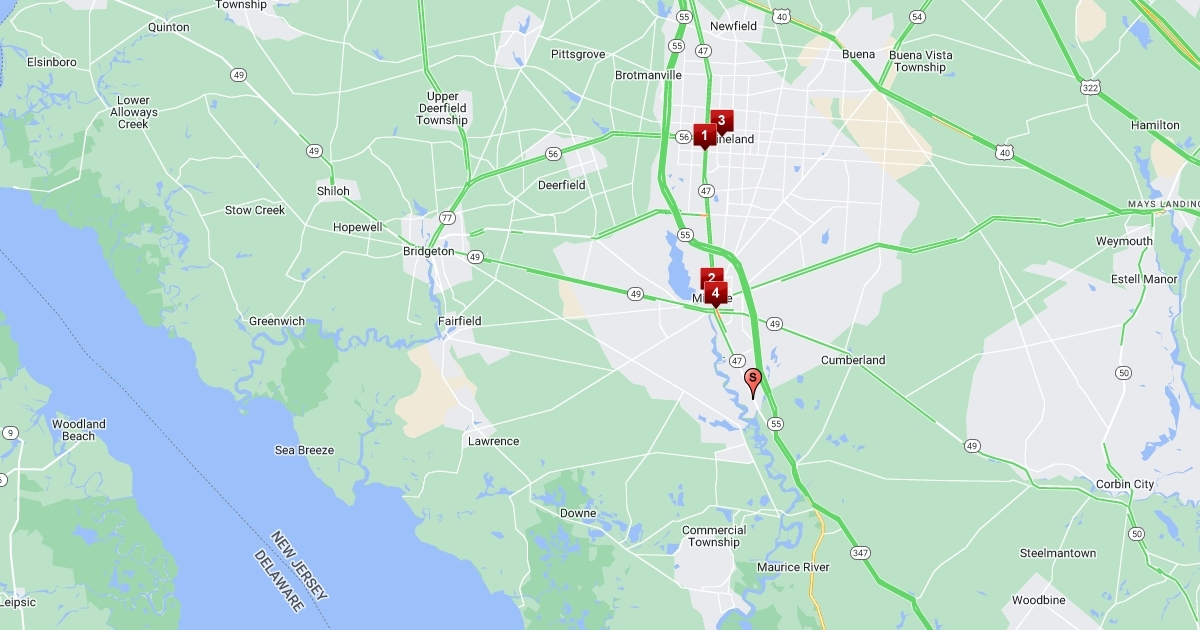The height and width of the screenshot is (630, 1200).
Task: Click the Sea Breeze label
Action: tap(304, 450)
